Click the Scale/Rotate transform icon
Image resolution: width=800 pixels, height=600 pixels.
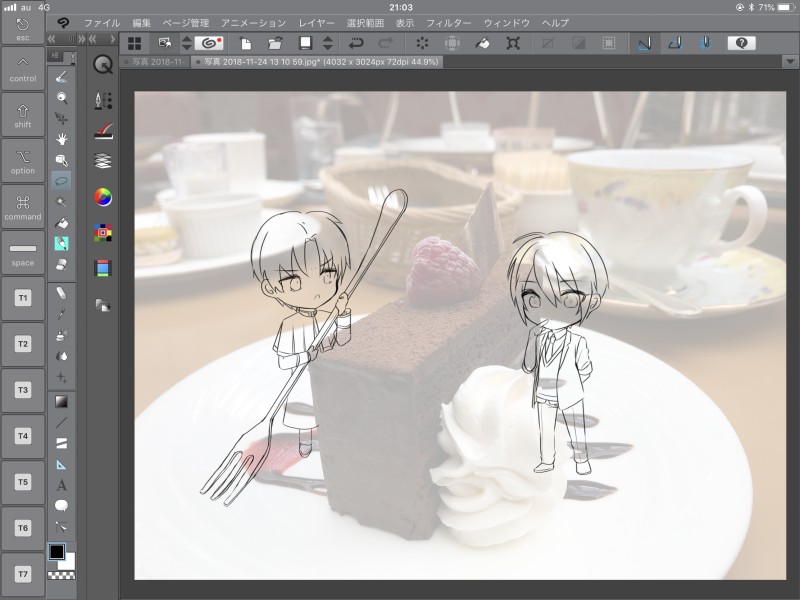click(513, 43)
